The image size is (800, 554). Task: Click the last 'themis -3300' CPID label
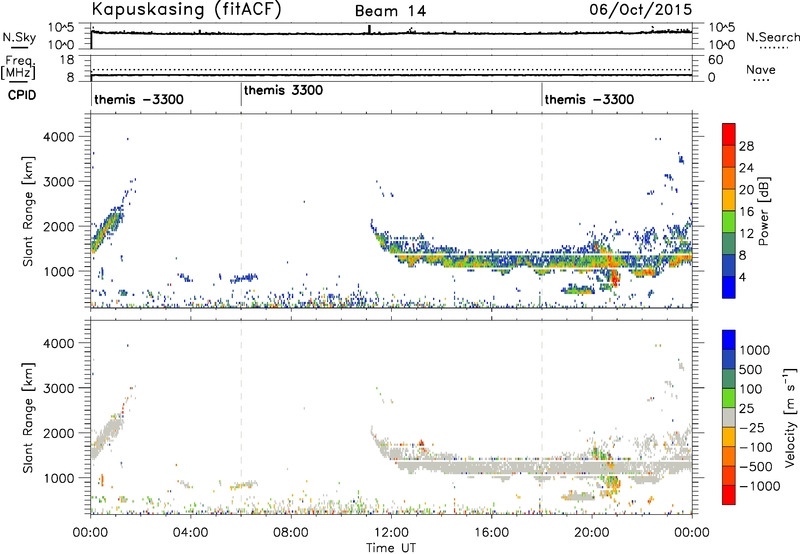tap(589, 99)
